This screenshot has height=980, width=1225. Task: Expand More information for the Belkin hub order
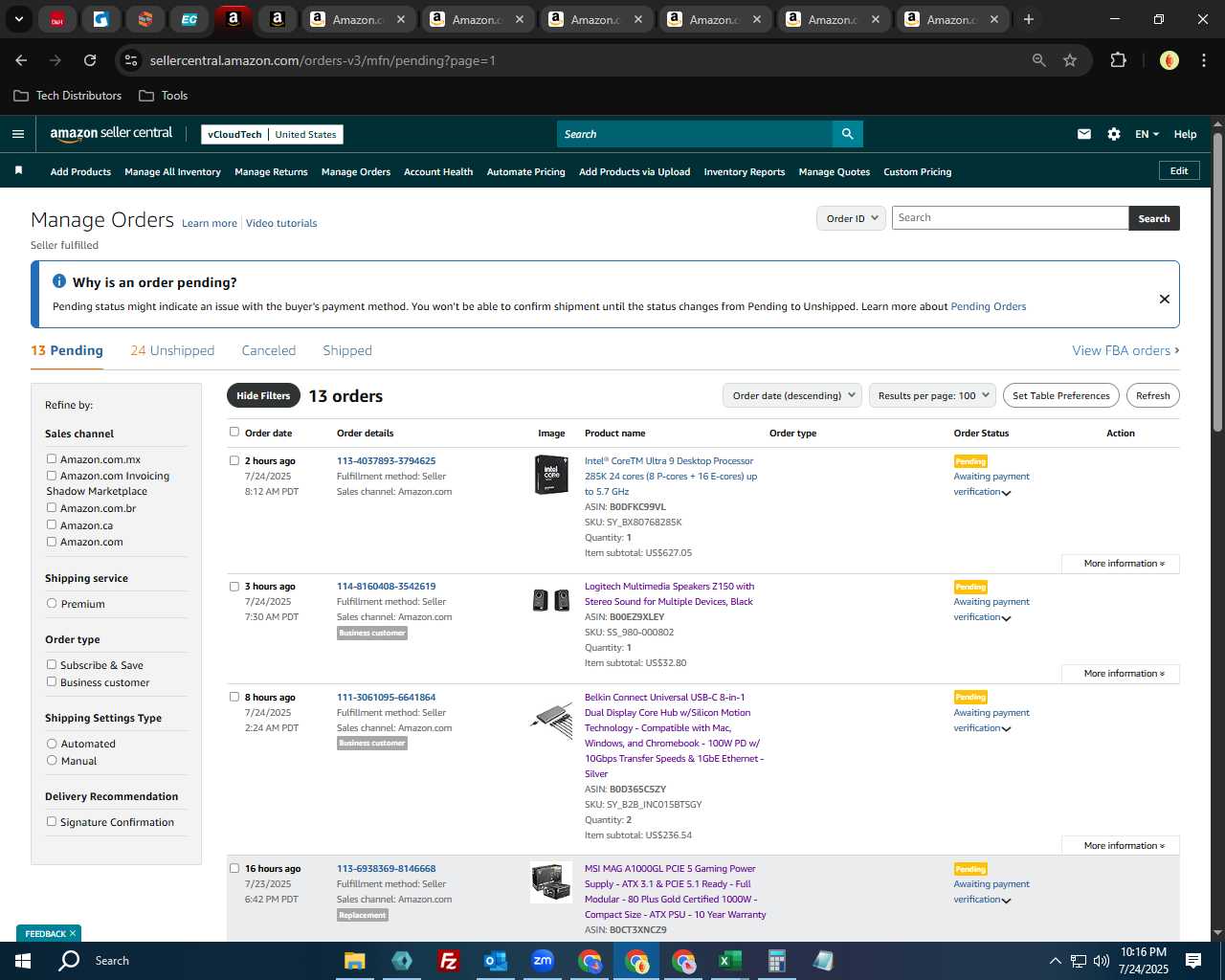click(x=1121, y=846)
